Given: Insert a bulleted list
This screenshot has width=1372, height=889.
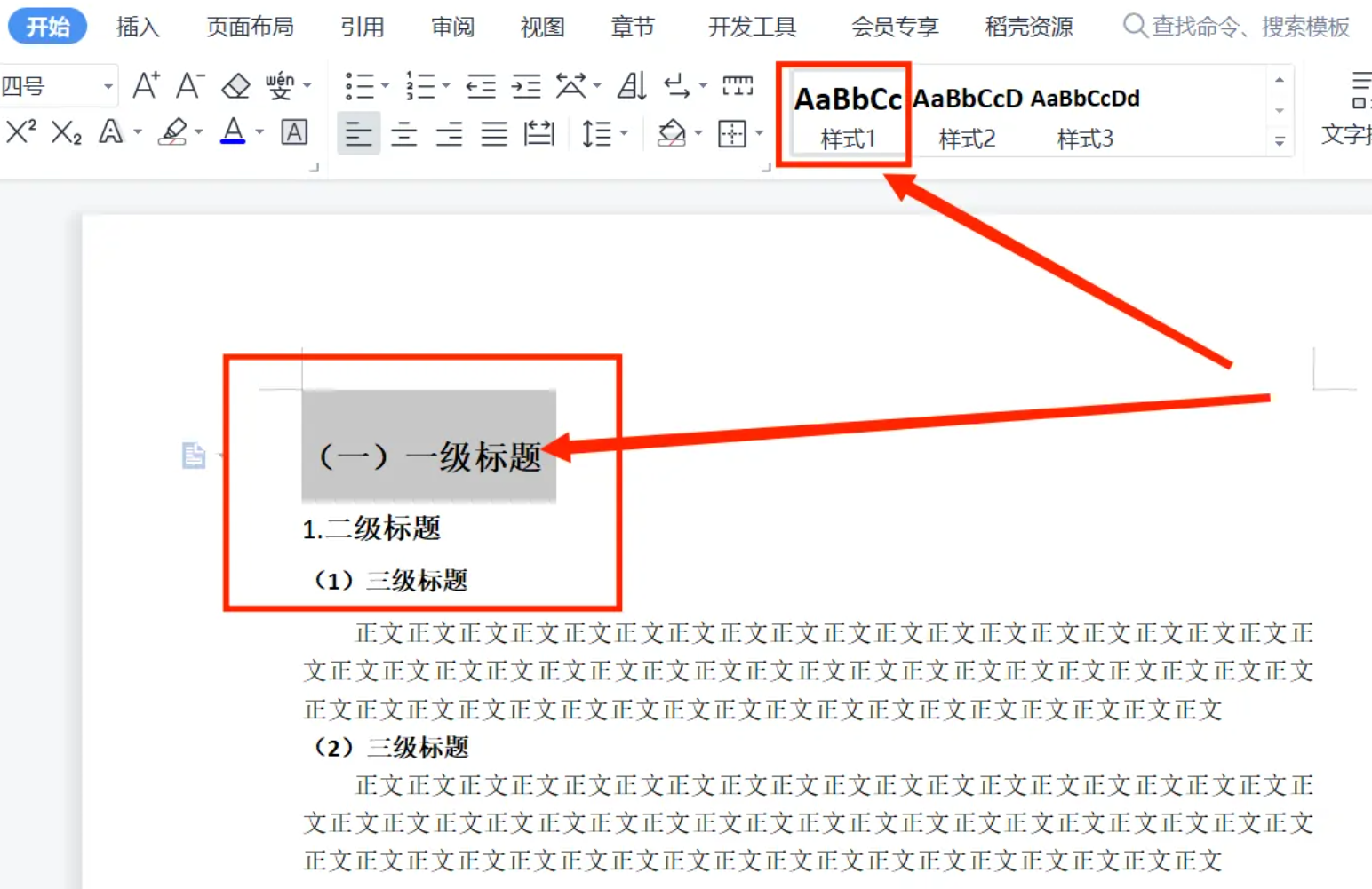Looking at the screenshot, I should click(360, 86).
